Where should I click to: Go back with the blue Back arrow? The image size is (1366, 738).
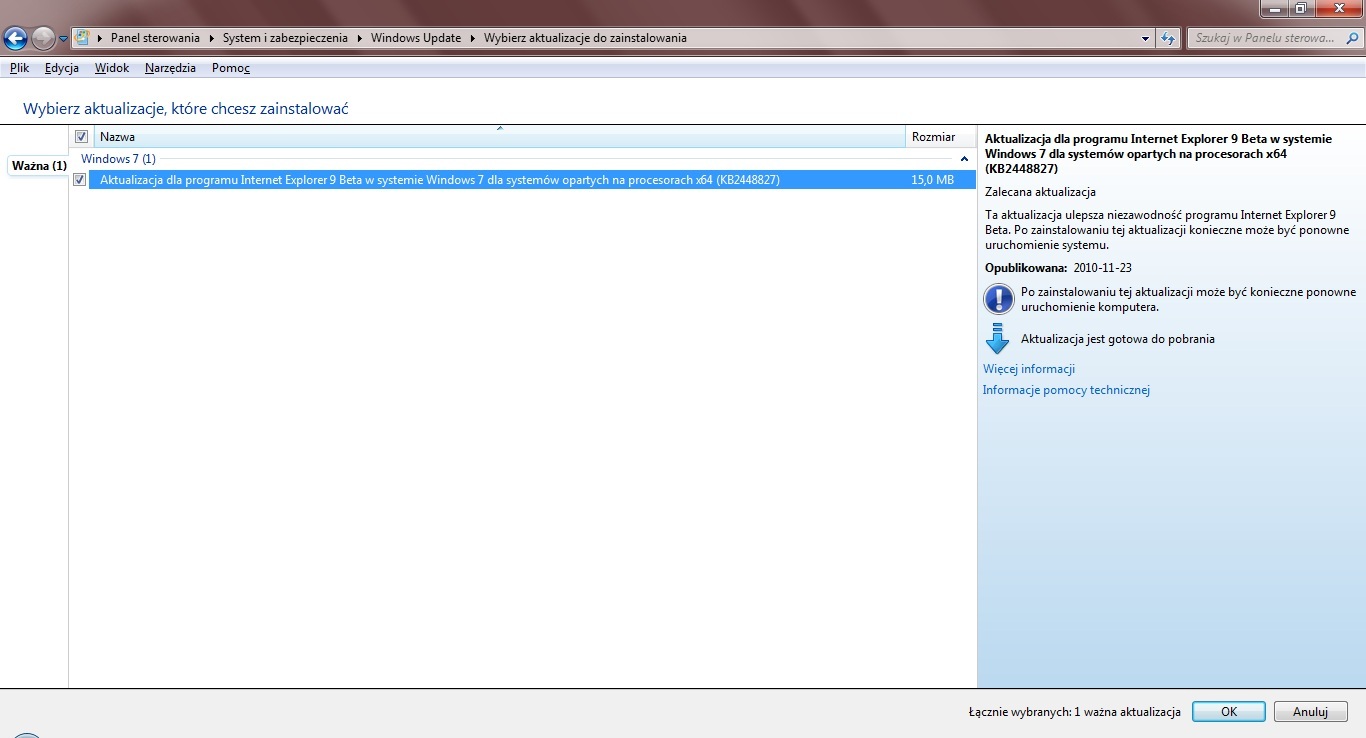click(15, 39)
